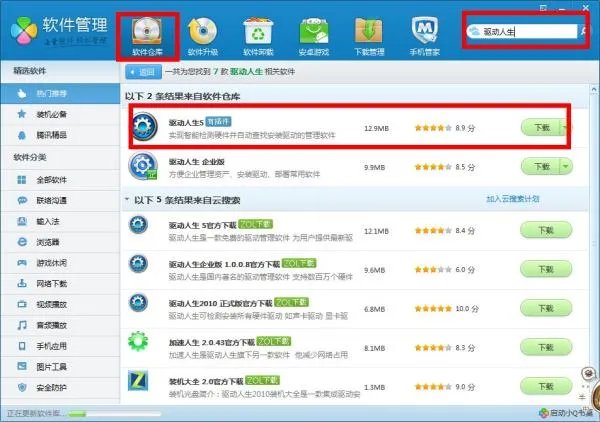Select 浏览器 category
Image resolution: width=600 pixels, height=422 pixels.
pyautogui.click(x=60, y=242)
